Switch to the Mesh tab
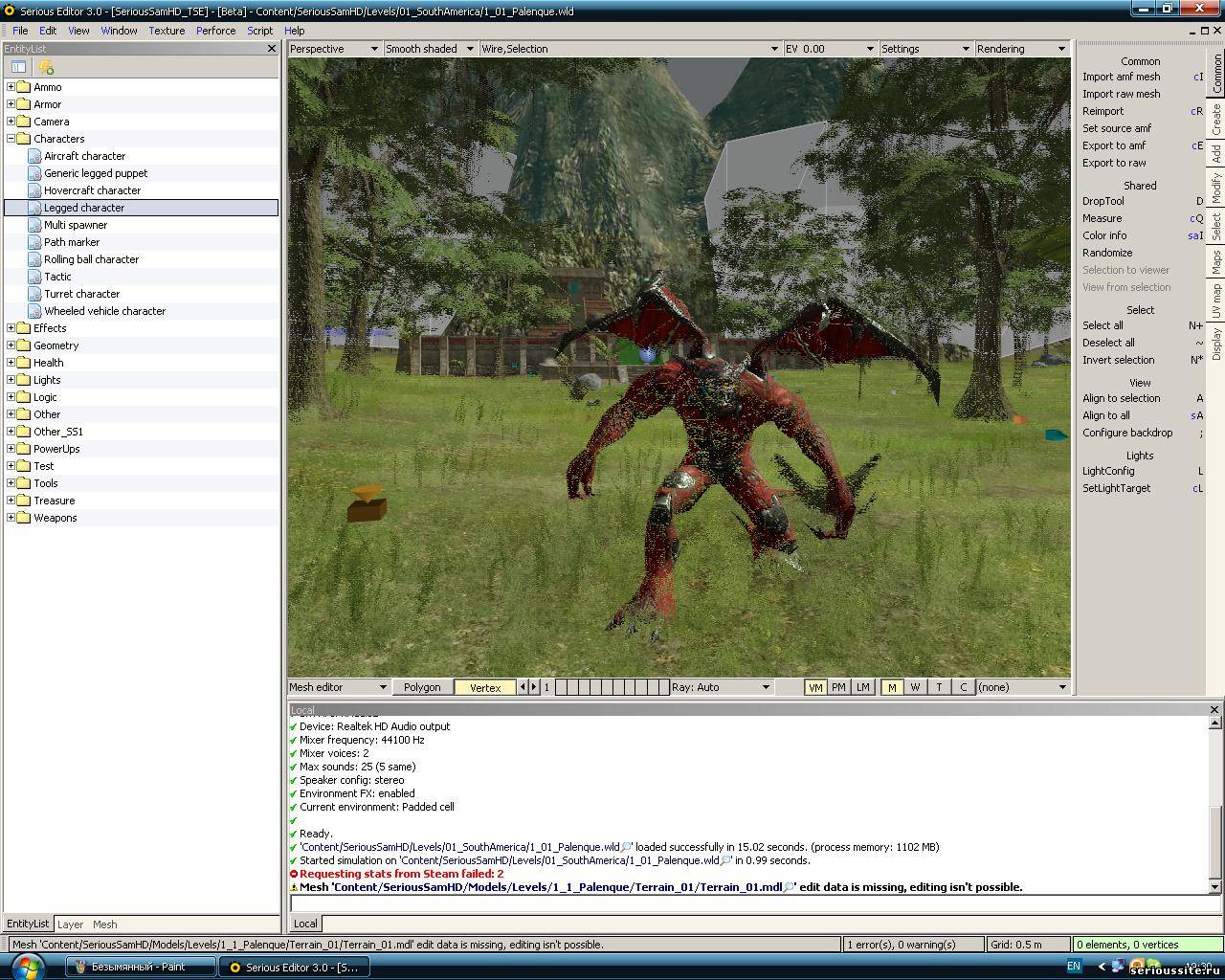 tap(105, 924)
